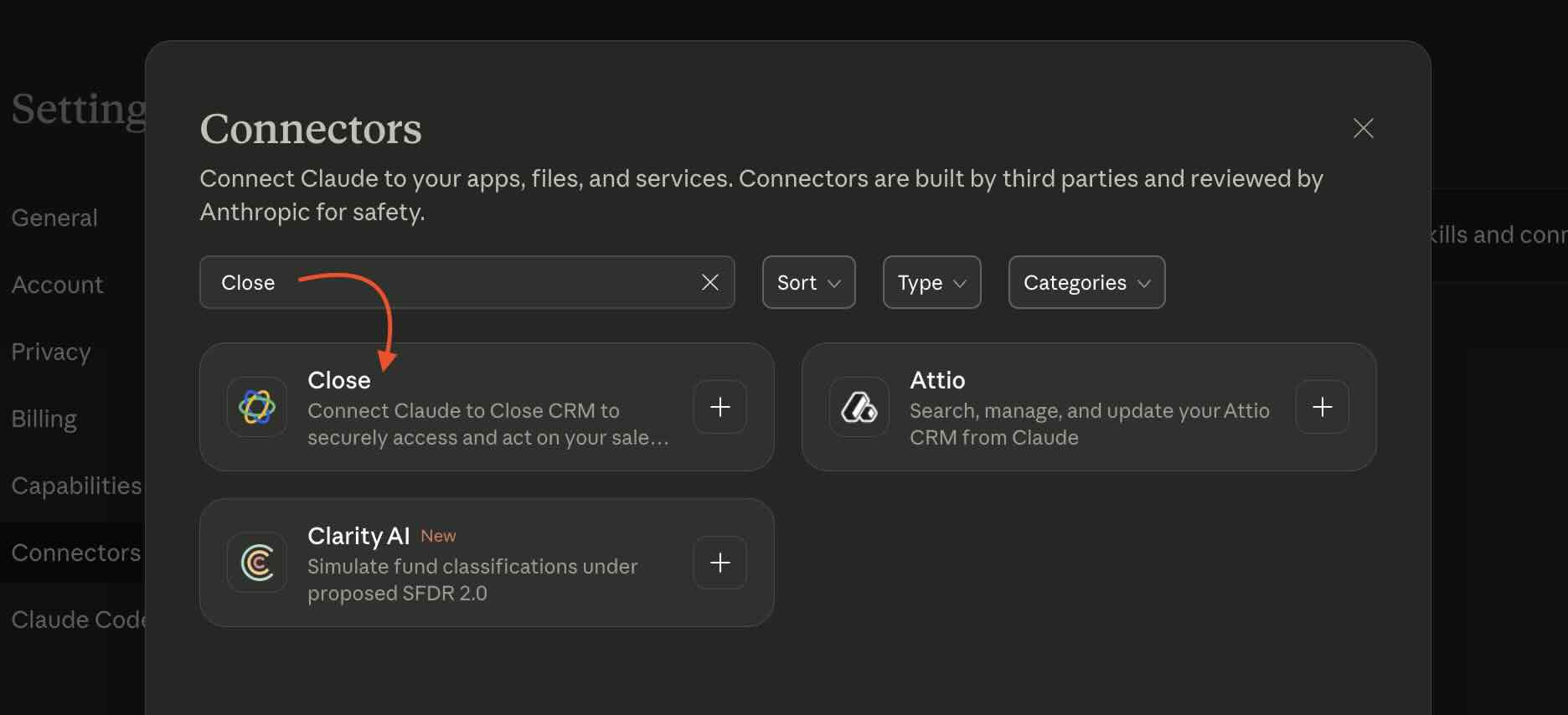Dismiss the Connectors dialog with X
Image resolution: width=1568 pixels, height=715 pixels.
tap(1363, 128)
